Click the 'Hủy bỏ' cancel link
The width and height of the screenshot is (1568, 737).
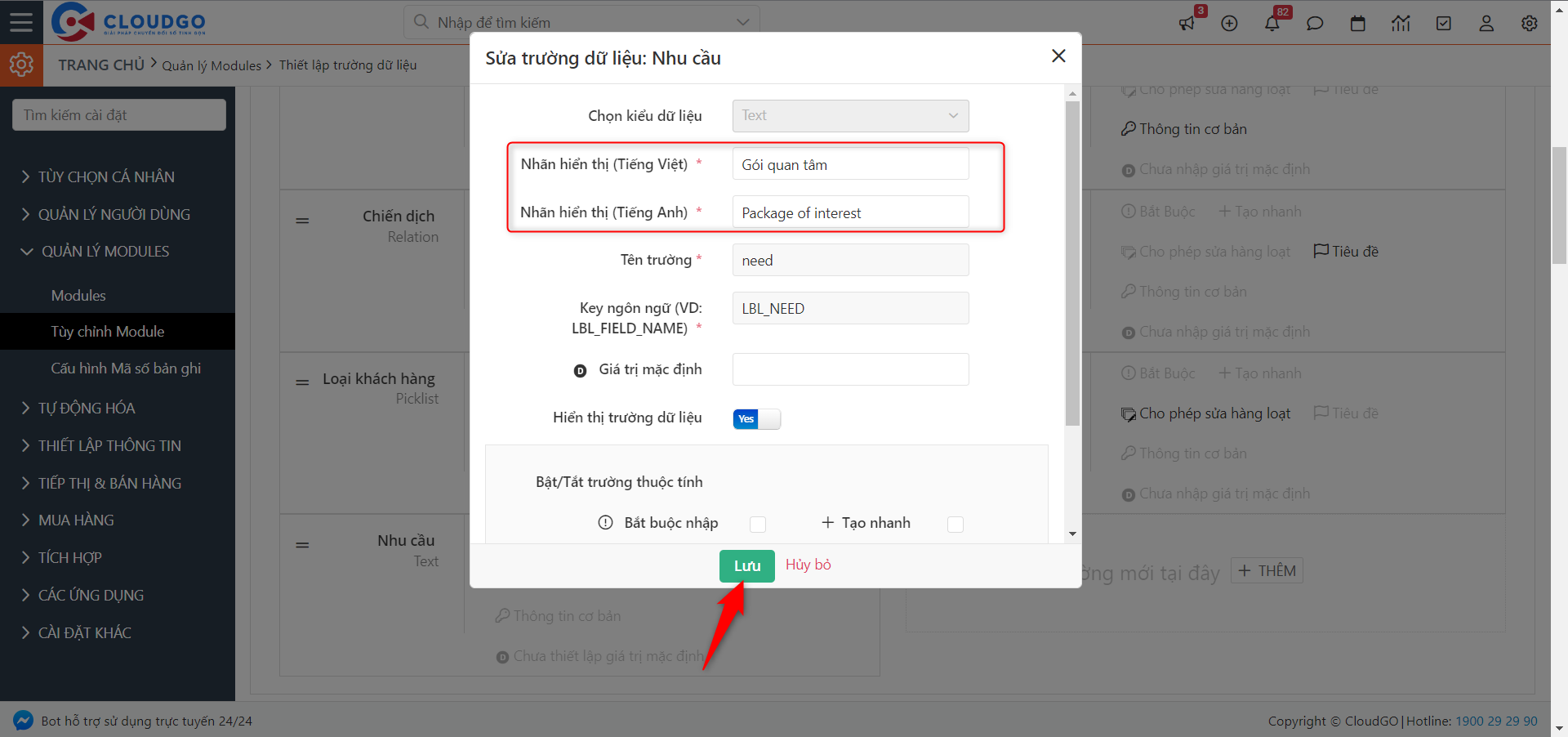808,565
